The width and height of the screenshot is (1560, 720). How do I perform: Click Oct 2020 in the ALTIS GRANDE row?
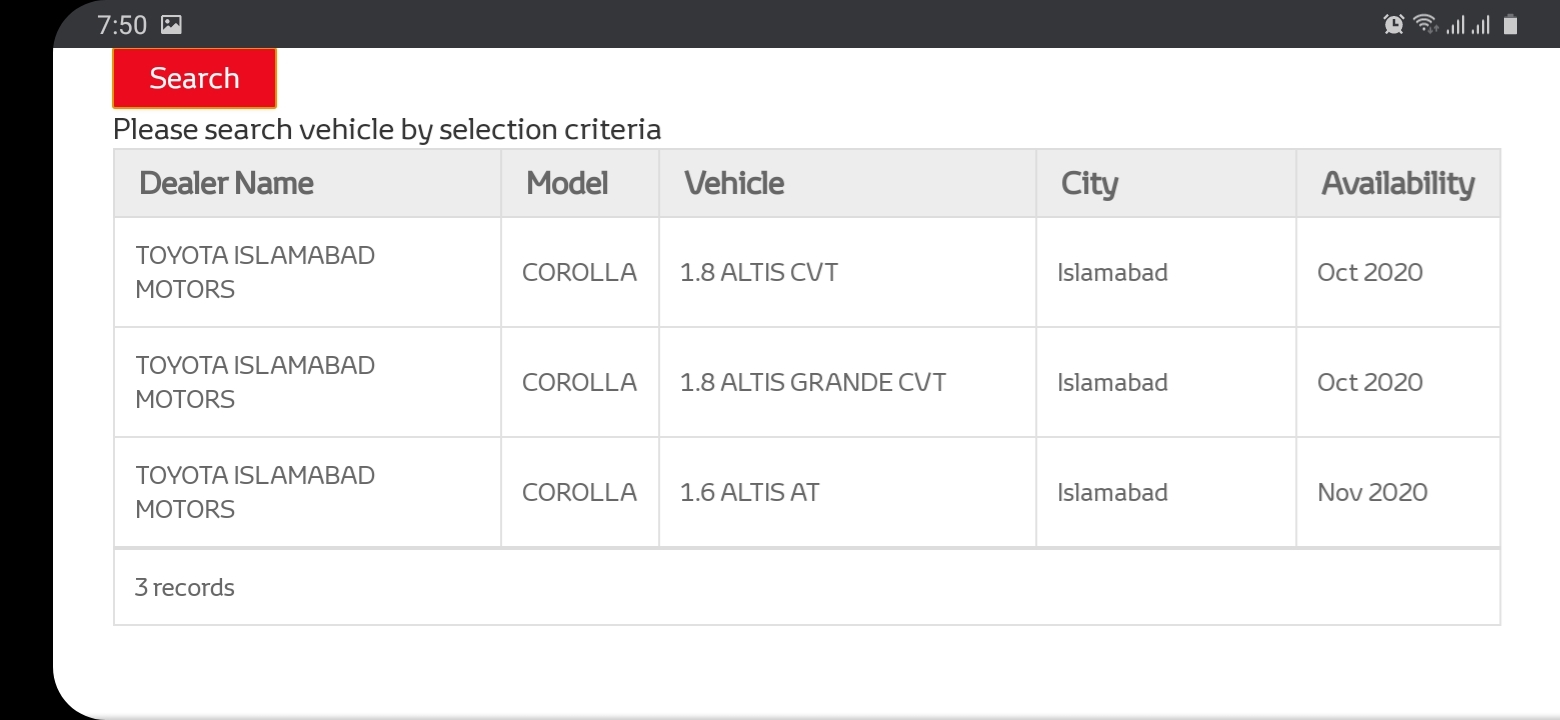click(1370, 382)
